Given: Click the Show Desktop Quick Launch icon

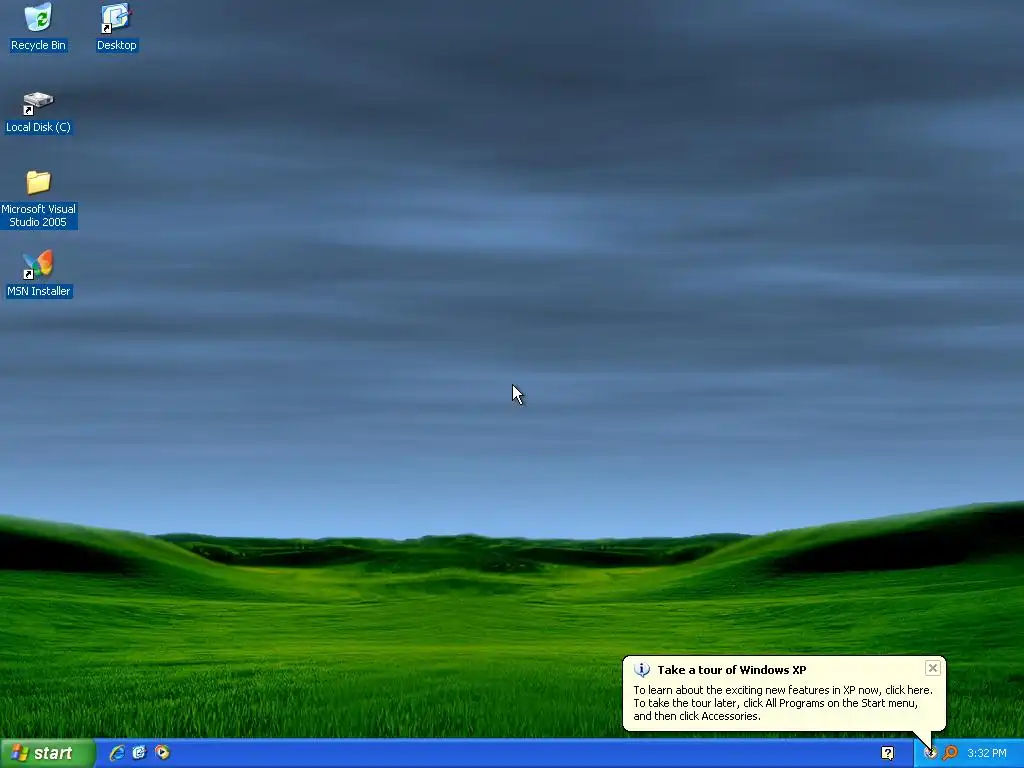Looking at the screenshot, I should (139, 753).
